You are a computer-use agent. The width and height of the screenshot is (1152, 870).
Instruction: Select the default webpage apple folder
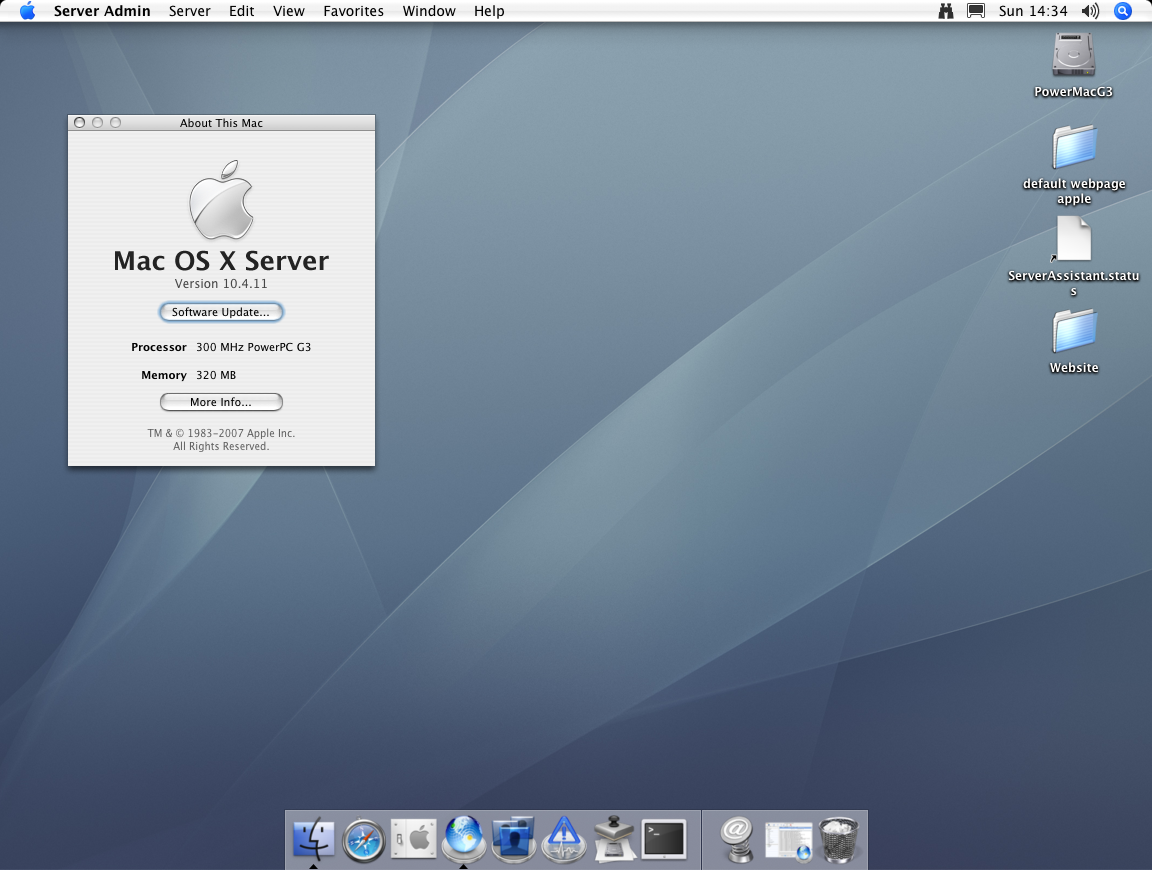click(x=1074, y=147)
